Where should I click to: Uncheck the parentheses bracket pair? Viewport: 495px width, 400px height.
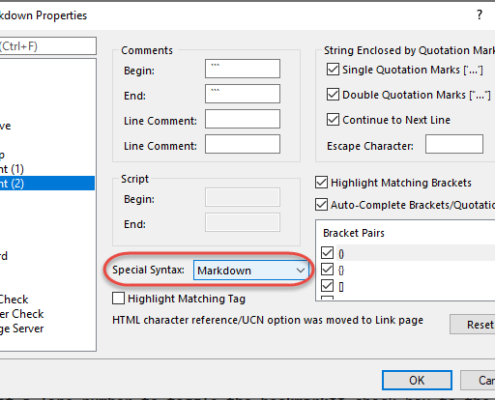pyautogui.click(x=327, y=253)
